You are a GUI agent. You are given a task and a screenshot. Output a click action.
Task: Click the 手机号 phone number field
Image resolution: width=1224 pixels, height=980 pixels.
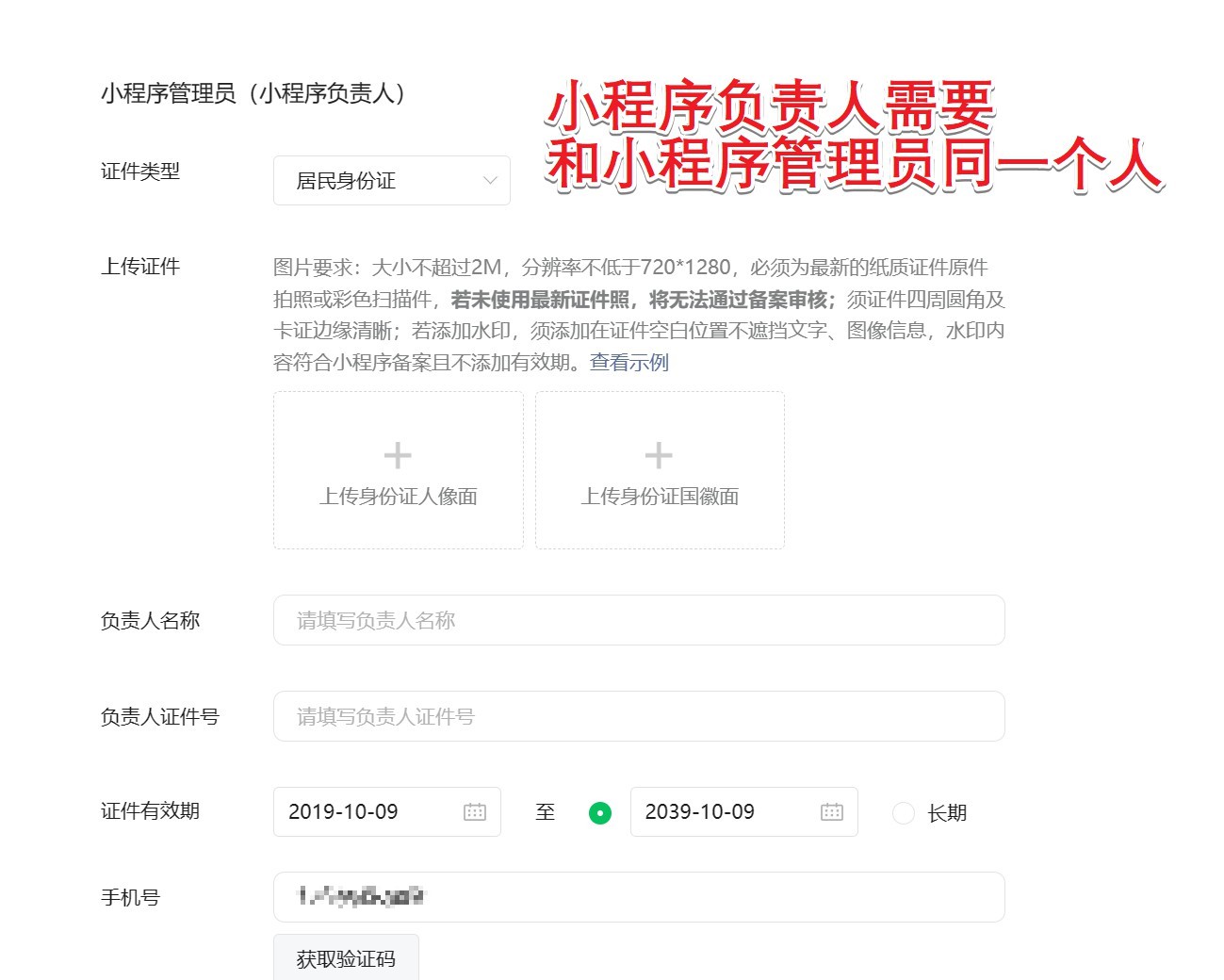tap(639, 897)
